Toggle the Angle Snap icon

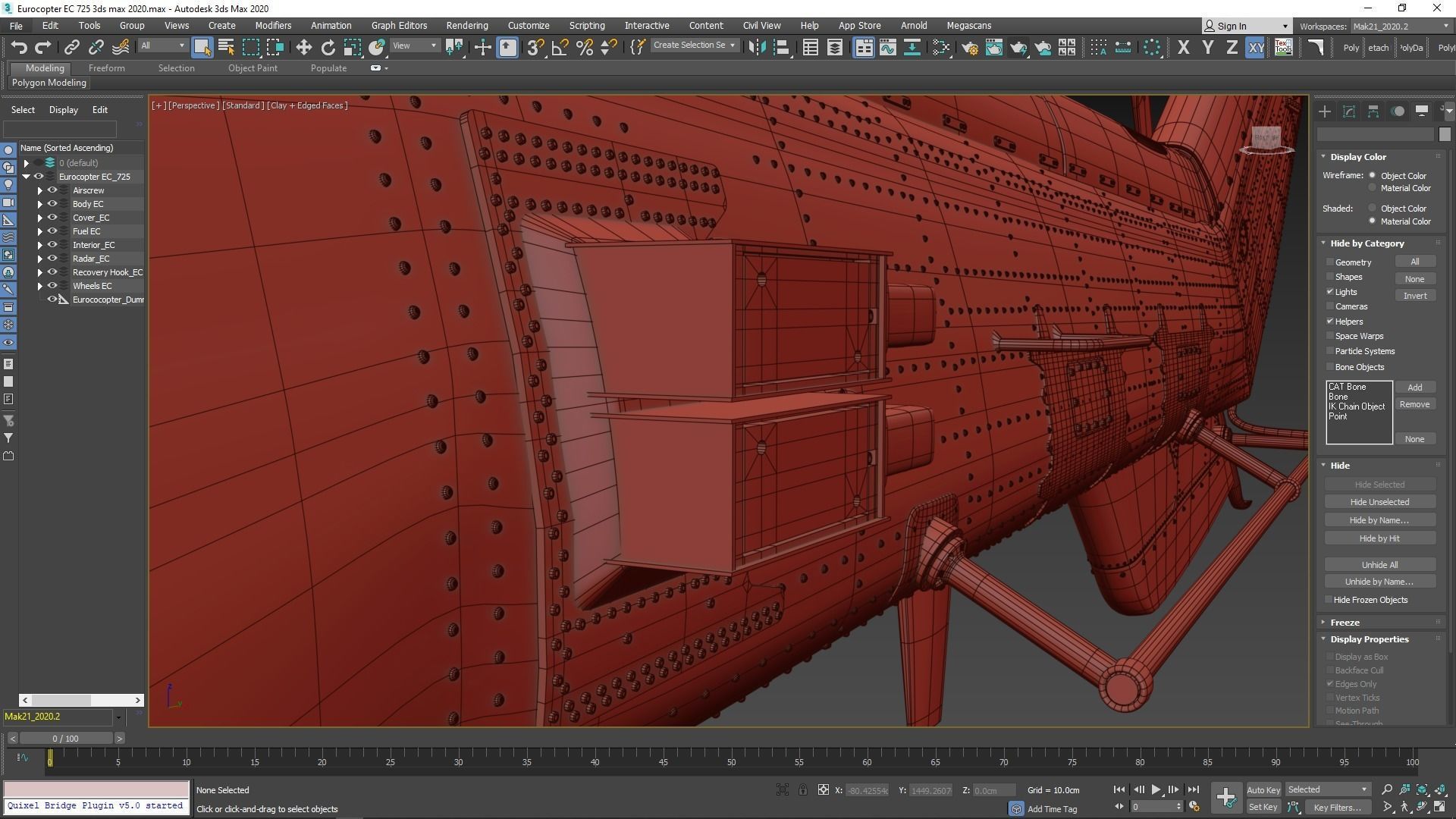coord(560,47)
